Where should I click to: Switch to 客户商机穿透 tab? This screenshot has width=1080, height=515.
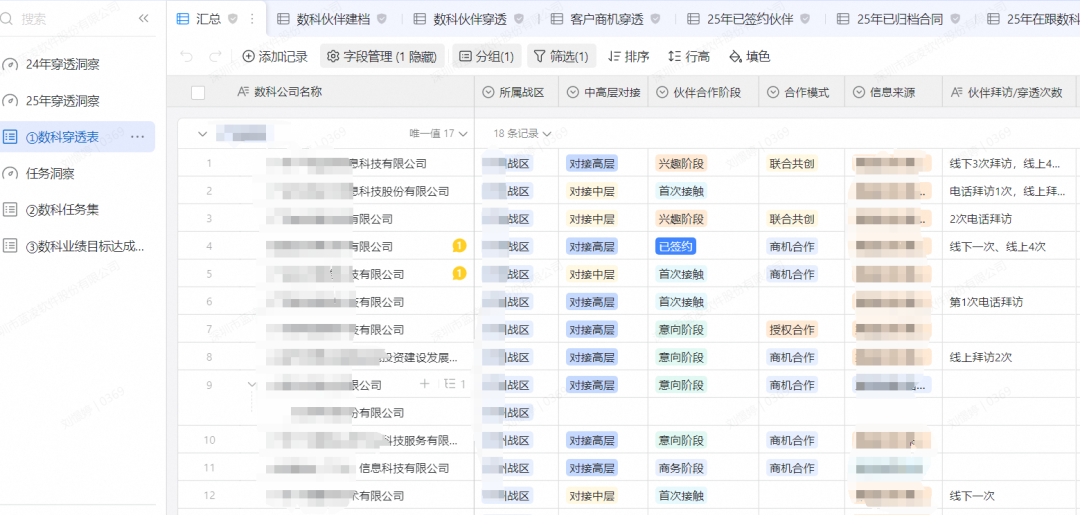click(x=597, y=18)
